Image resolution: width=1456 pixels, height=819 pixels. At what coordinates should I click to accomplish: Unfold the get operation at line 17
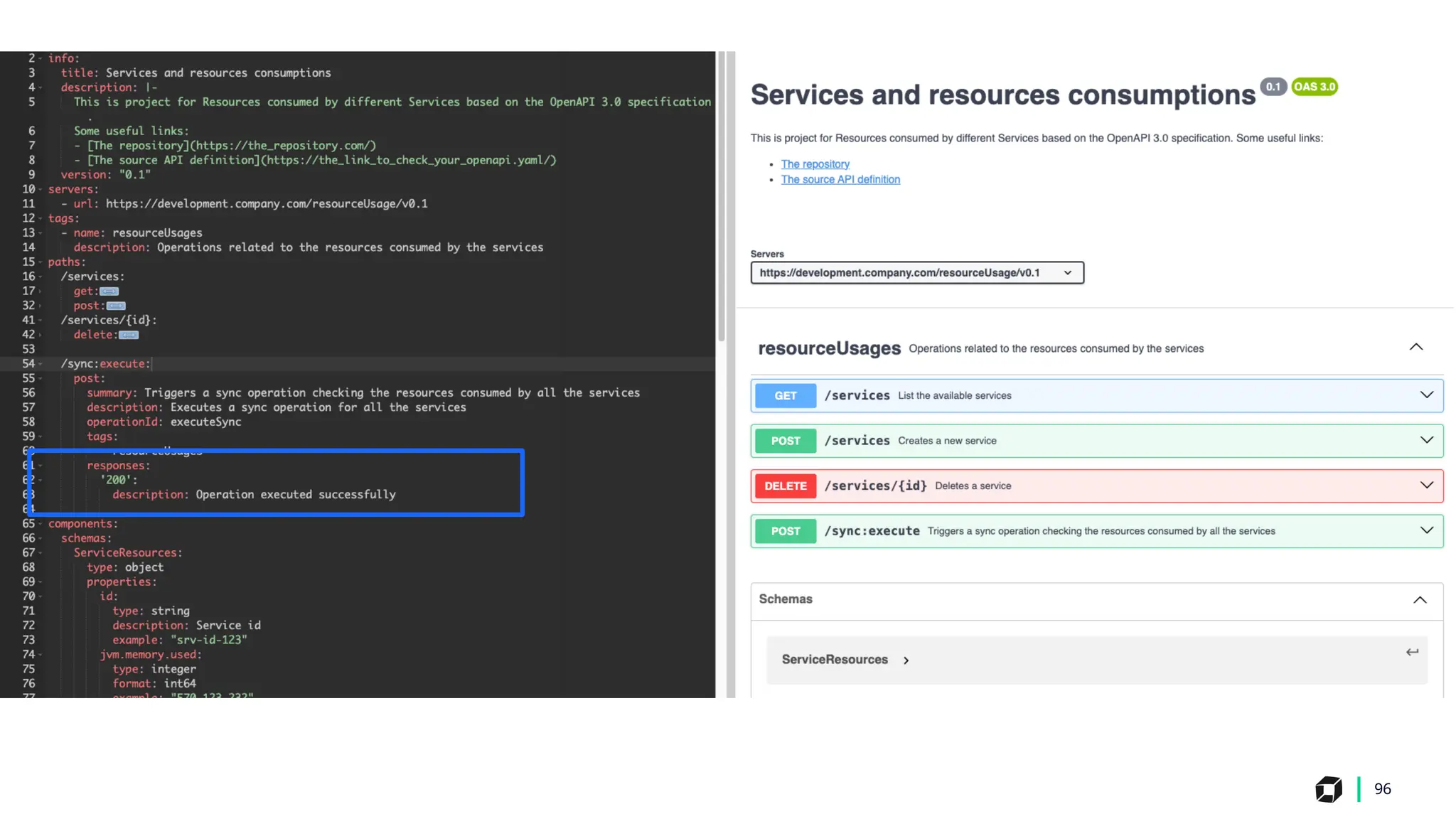click(41, 291)
